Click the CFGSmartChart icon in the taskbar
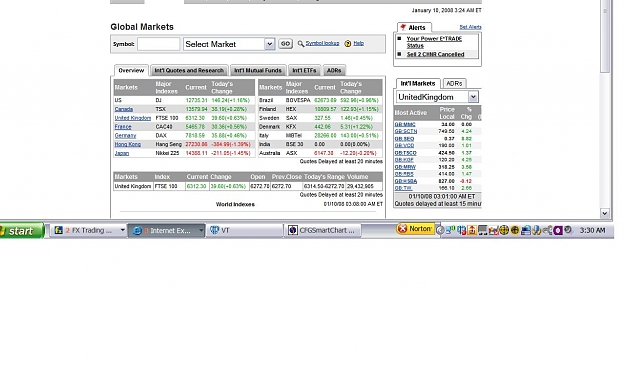This screenshot has height=391, width=625. [293, 230]
